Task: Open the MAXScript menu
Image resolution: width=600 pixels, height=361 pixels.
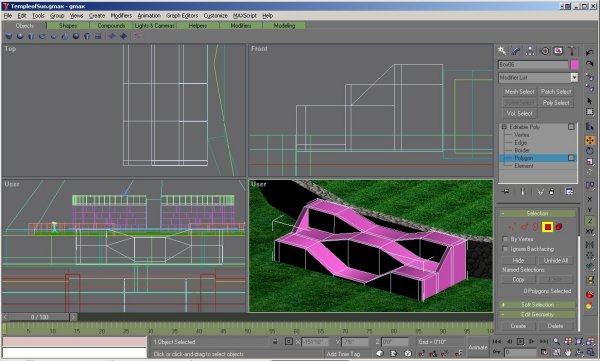Action: (245, 16)
